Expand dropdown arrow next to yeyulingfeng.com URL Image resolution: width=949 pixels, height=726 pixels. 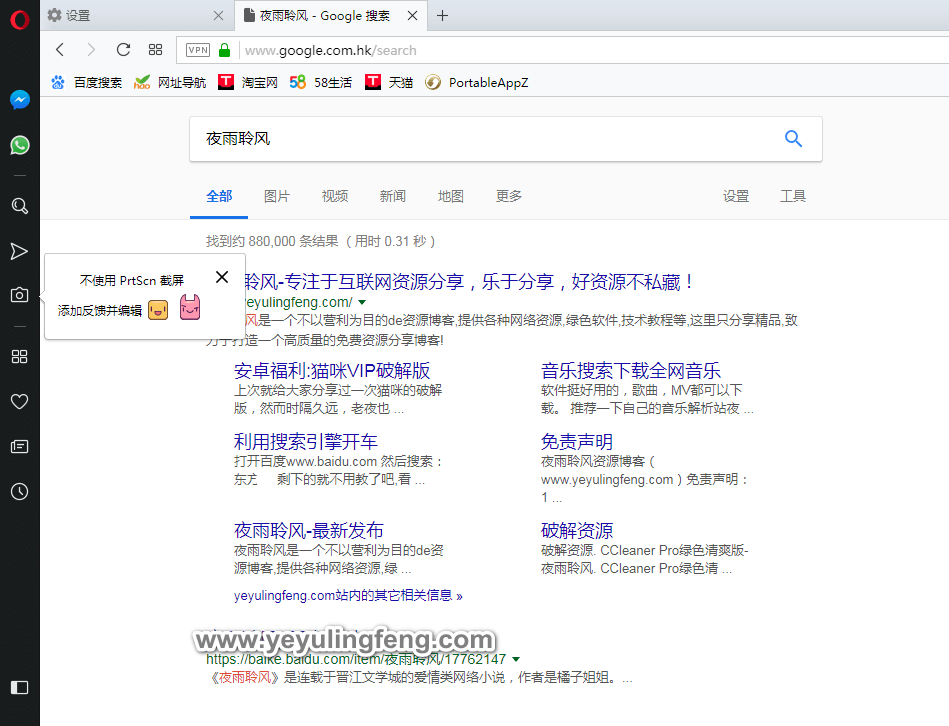[362, 302]
